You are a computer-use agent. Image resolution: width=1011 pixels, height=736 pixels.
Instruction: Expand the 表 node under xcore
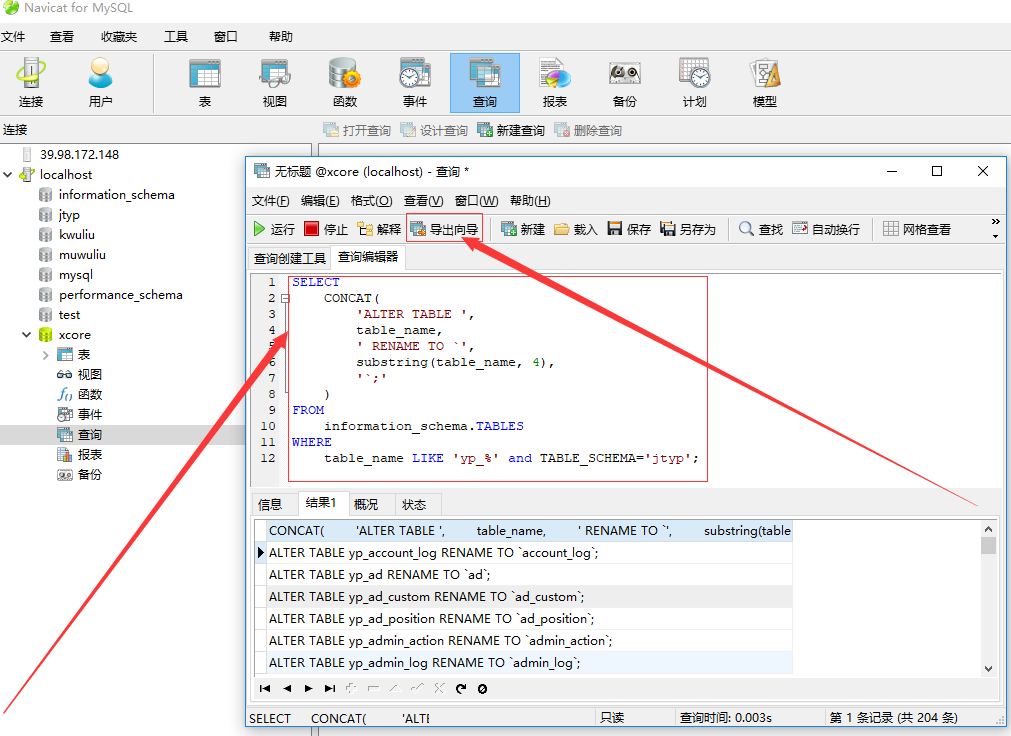[x=45, y=355]
